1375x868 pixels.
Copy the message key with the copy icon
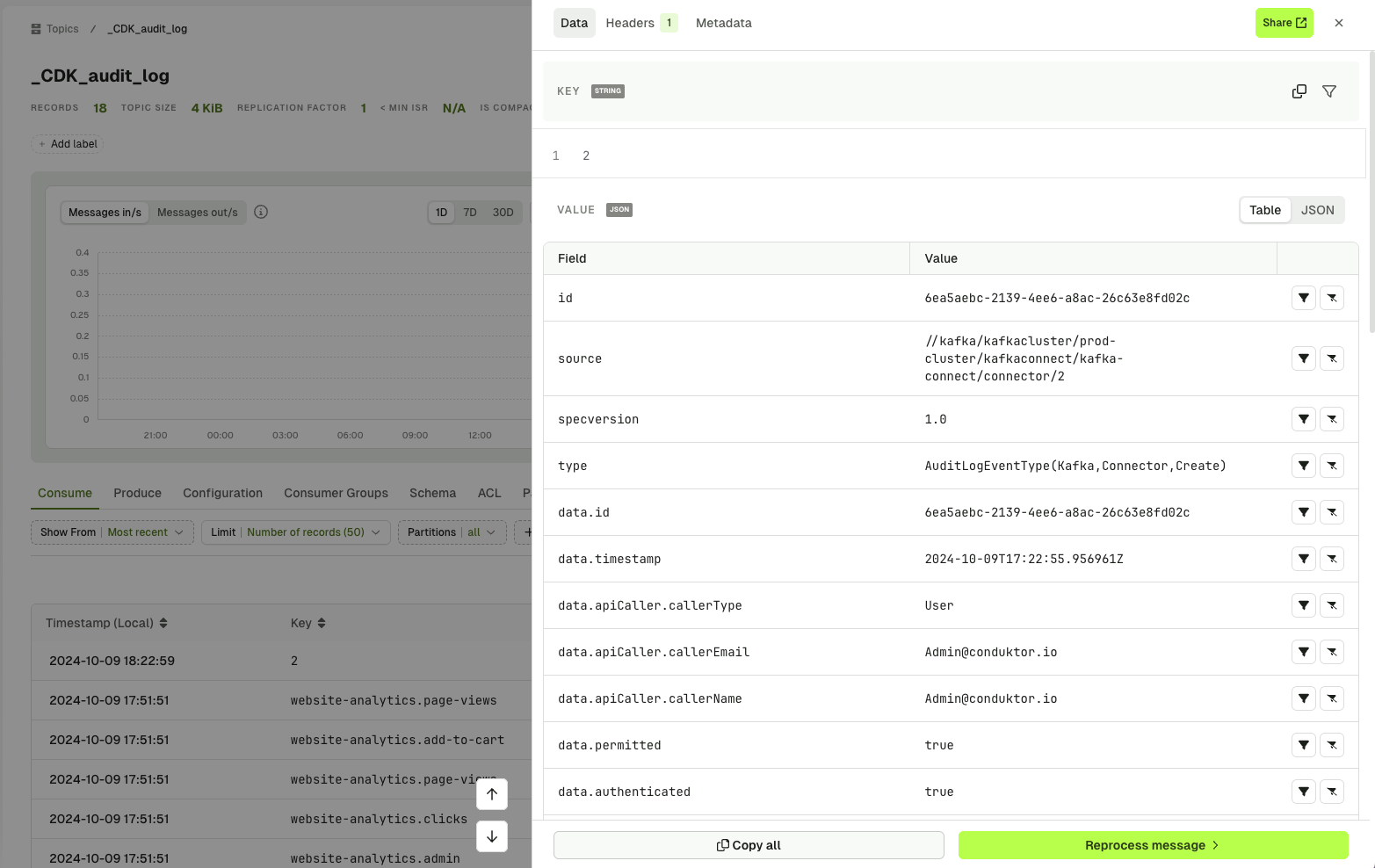(x=1299, y=91)
